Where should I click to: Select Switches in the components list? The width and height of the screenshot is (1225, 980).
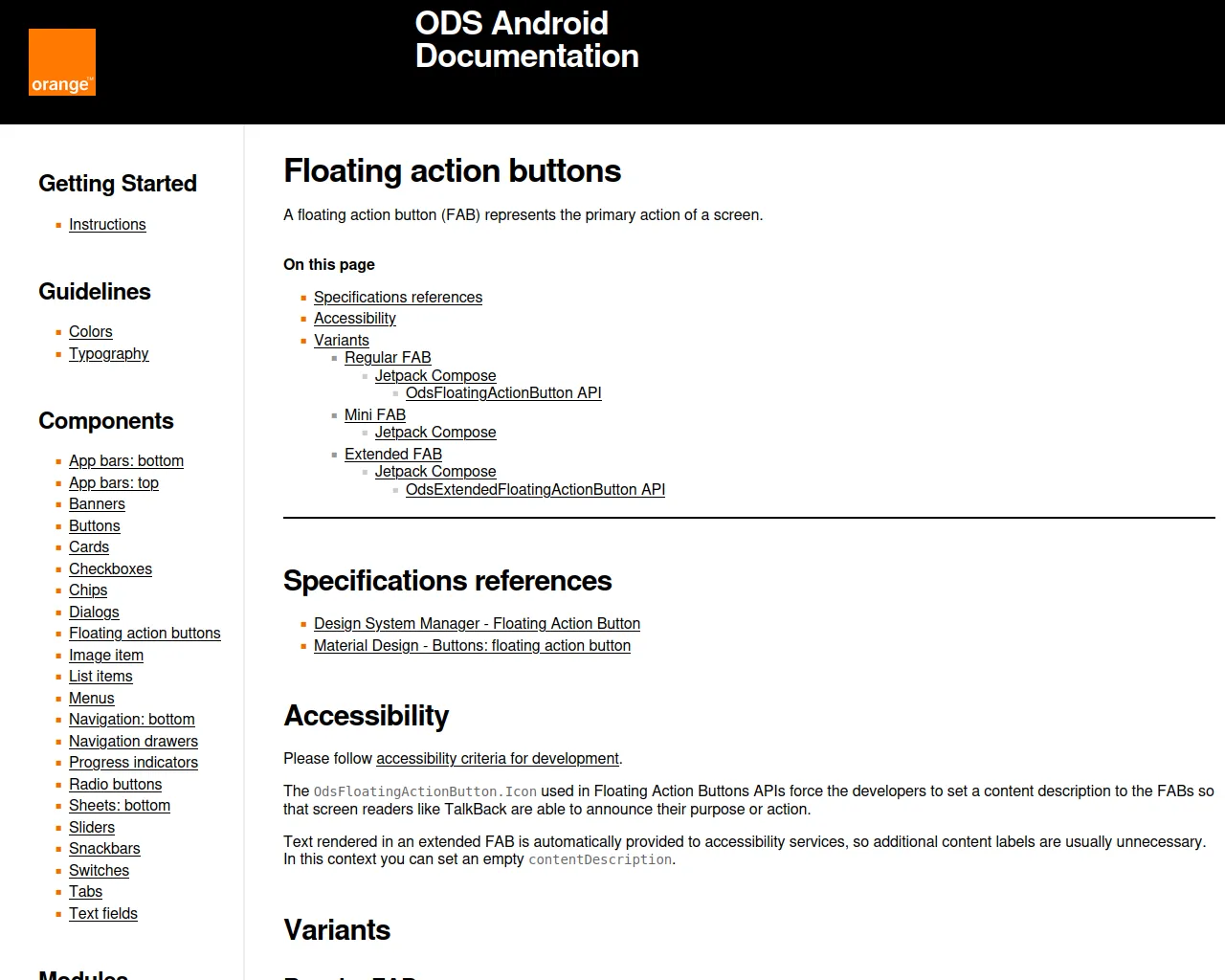(x=99, y=871)
